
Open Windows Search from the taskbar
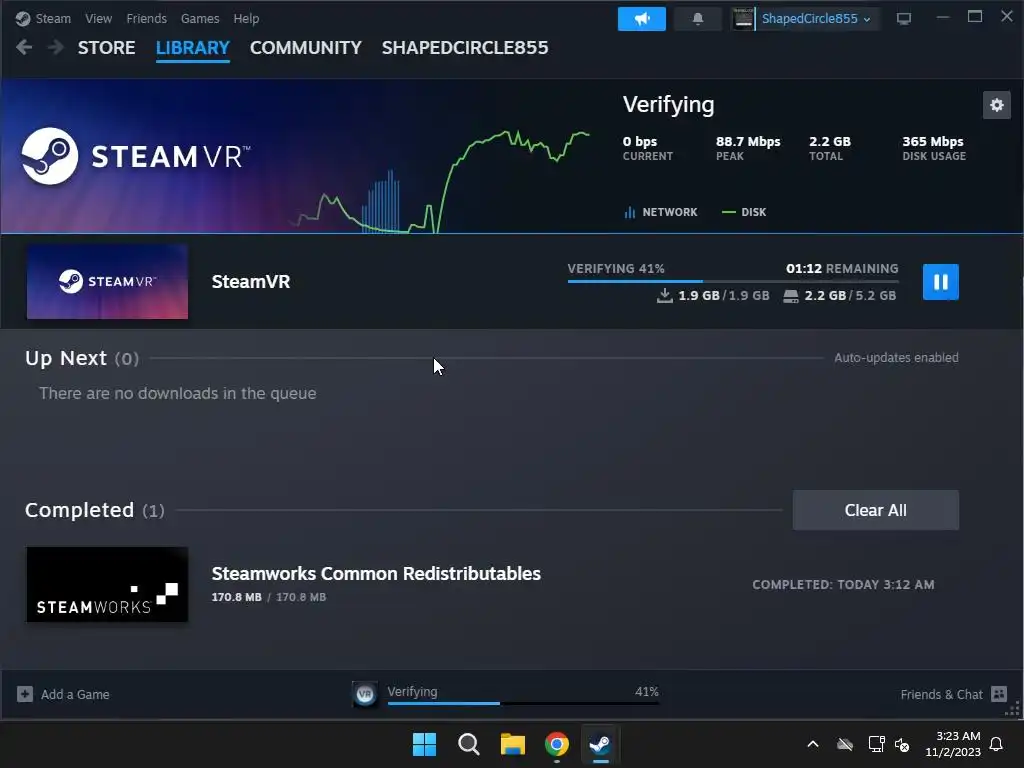pos(469,744)
